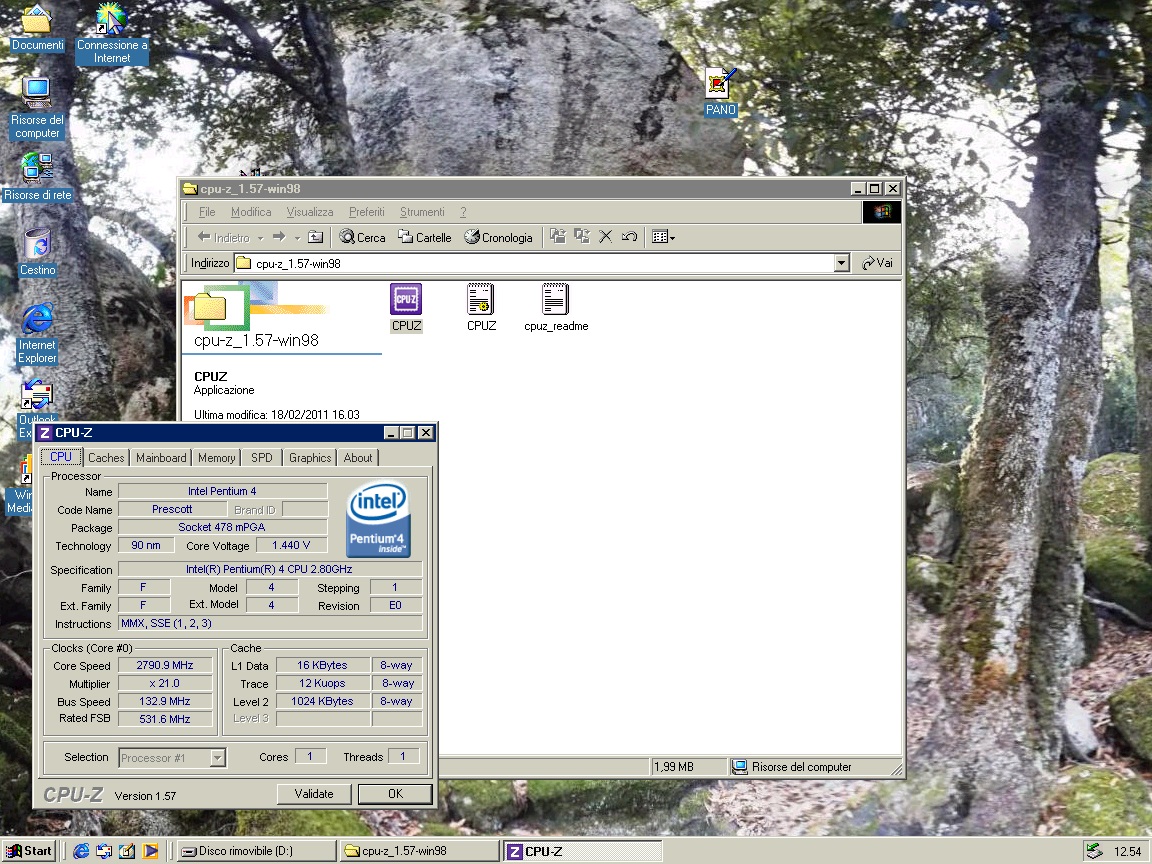Screen dimensions: 1152x864
Task: Open the ? help menu
Action: pos(463,212)
